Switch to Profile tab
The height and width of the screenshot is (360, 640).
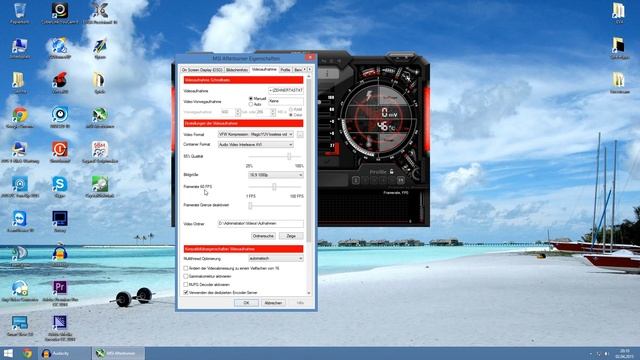285,70
